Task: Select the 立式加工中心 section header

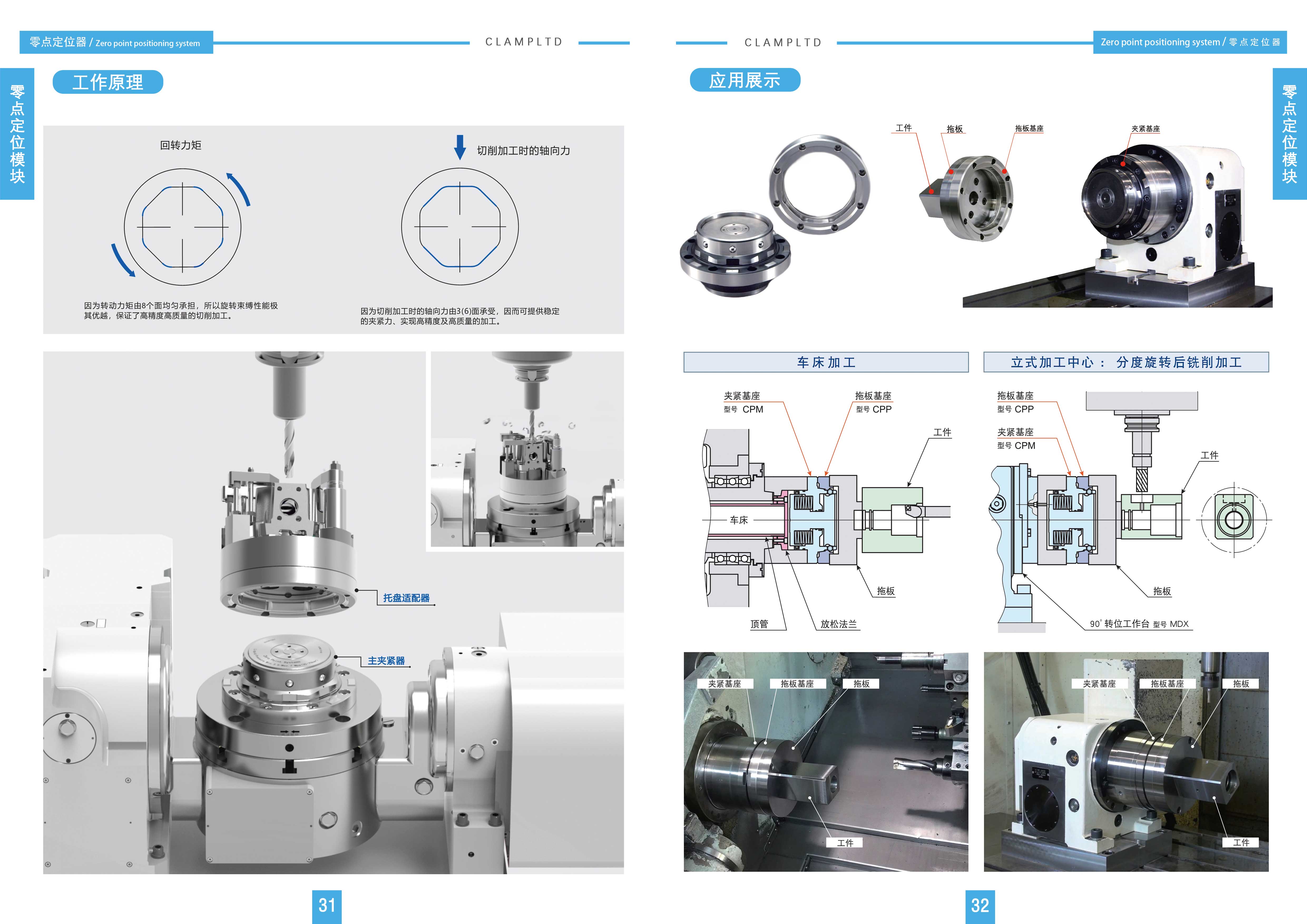Action: (1126, 362)
